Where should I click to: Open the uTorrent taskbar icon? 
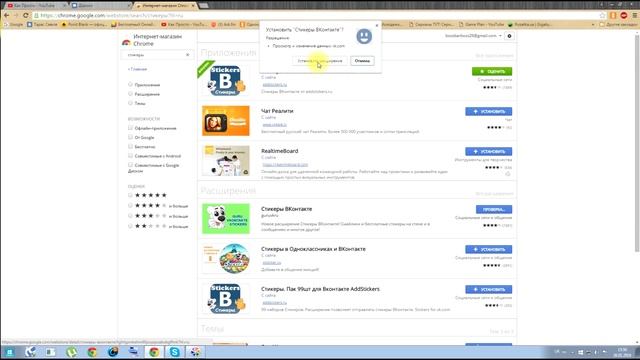click(71, 352)
